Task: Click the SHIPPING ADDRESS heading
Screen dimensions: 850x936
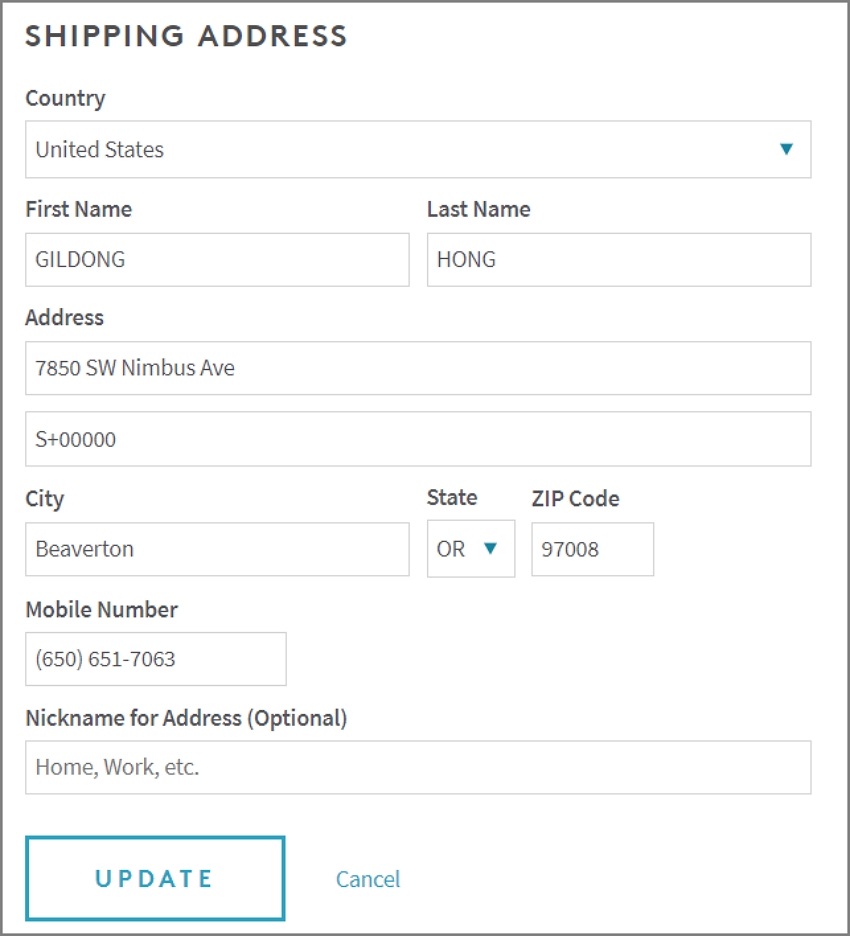Action: pyautogui.click(x=186, y=36)
